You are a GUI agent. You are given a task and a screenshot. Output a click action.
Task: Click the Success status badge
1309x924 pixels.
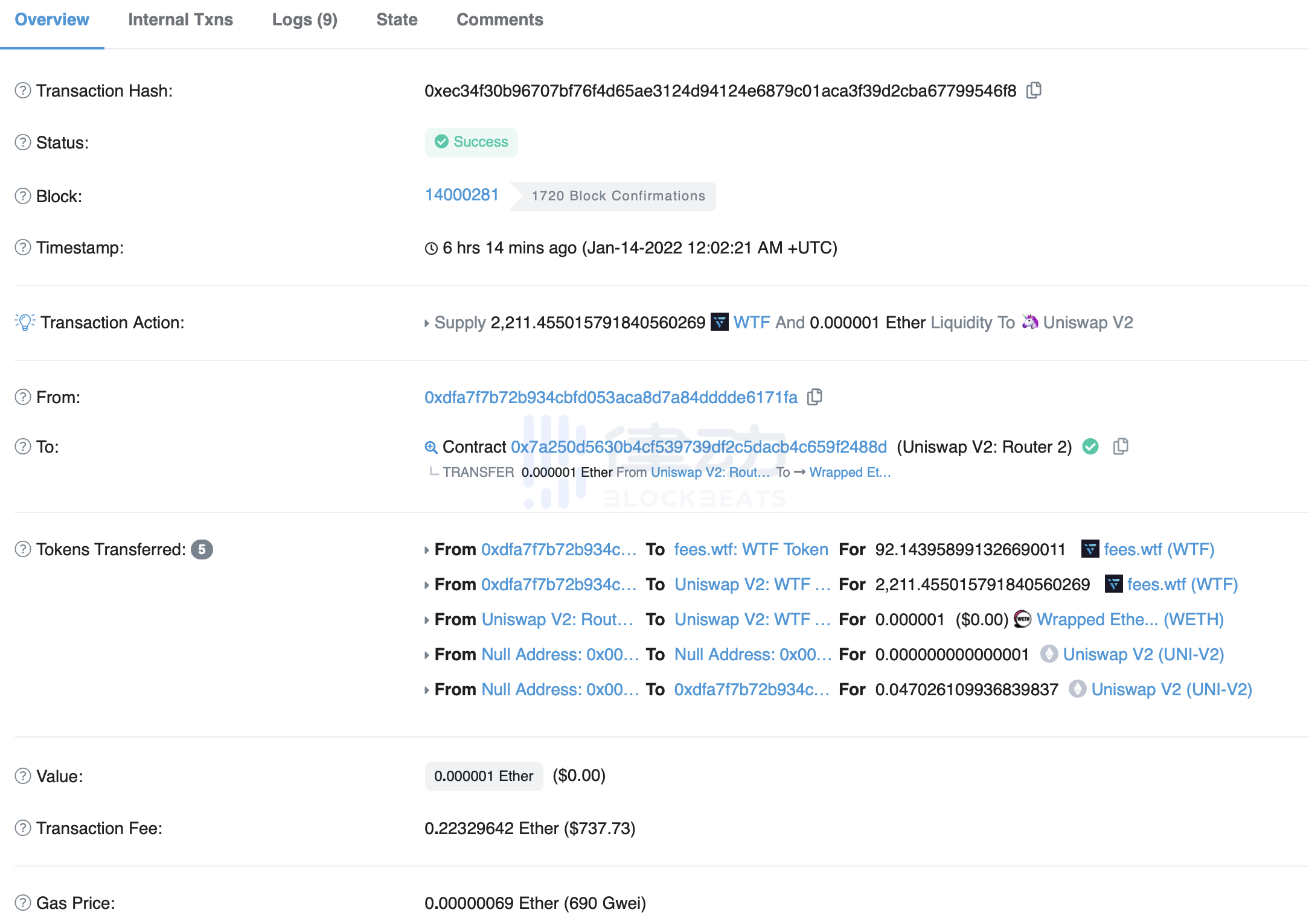(472, 142)
